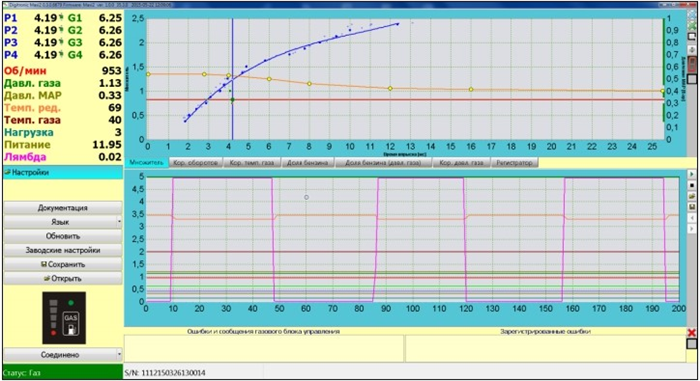Step the recorder forward with right arrow
This screenshot has height=381, width=700.
pos(692,229)
